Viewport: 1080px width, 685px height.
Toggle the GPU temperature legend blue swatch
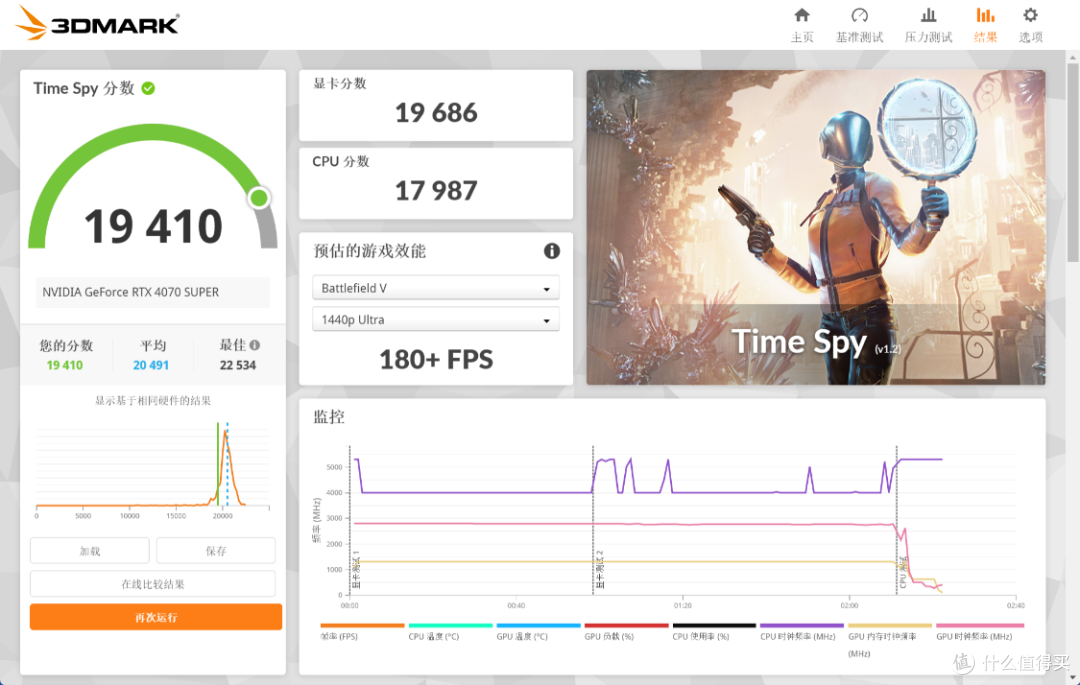point(539,626)
